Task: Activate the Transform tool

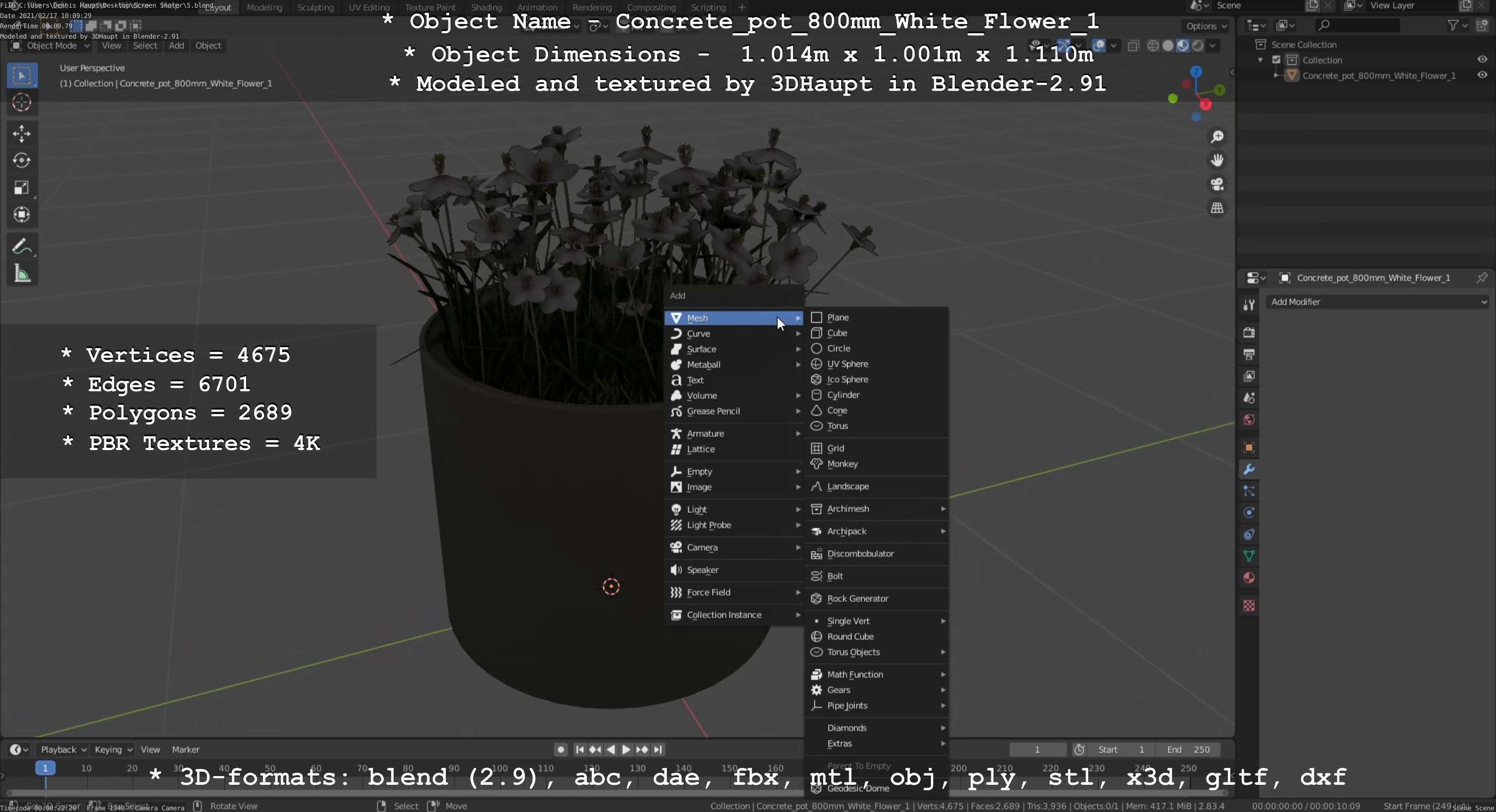Action: click(21, 215)
